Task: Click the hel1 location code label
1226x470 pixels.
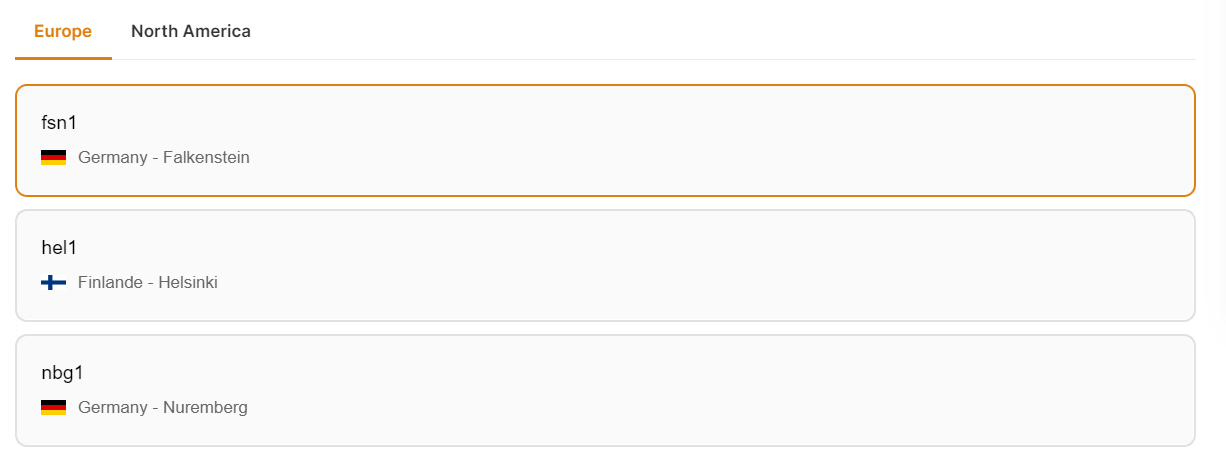Action: (x=59, y=248)
